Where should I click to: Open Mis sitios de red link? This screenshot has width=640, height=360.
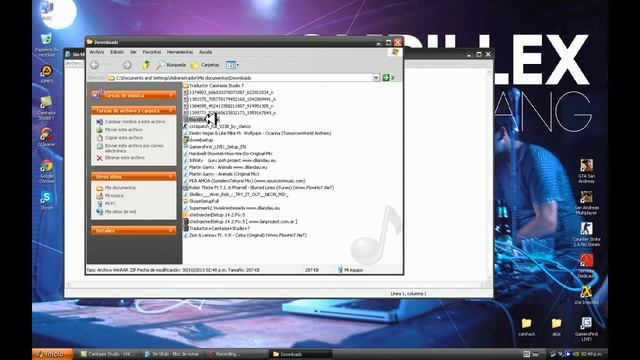(x=120, y=212)
